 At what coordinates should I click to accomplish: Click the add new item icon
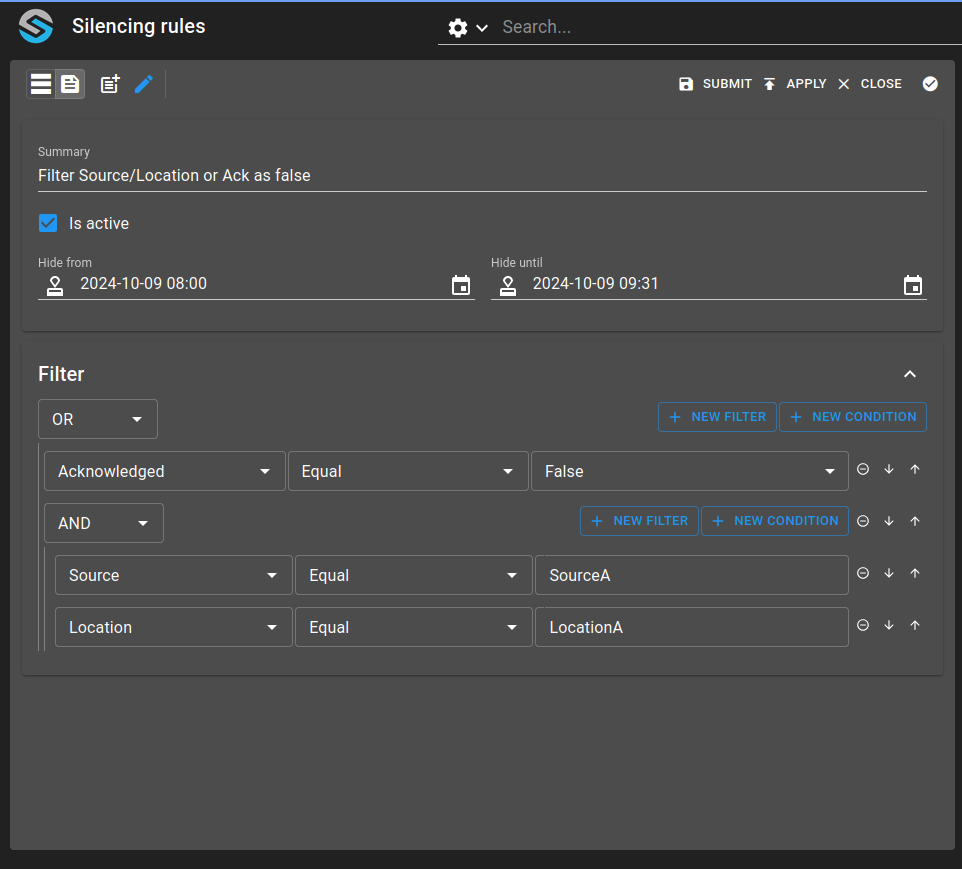(x=110, y=84)
